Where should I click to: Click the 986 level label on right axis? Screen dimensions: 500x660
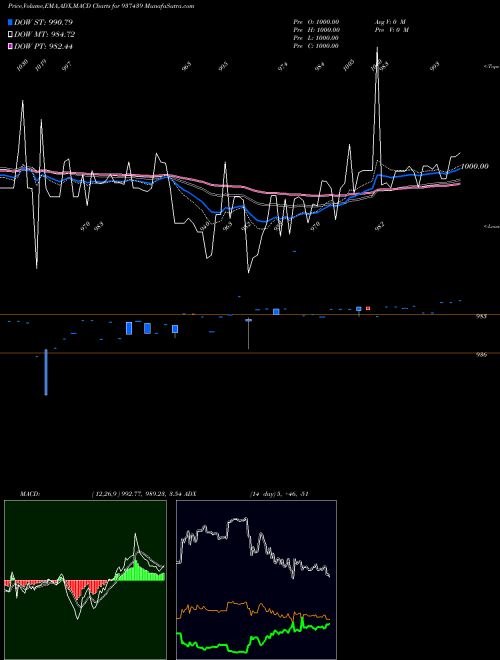click(x=481, y=355)
